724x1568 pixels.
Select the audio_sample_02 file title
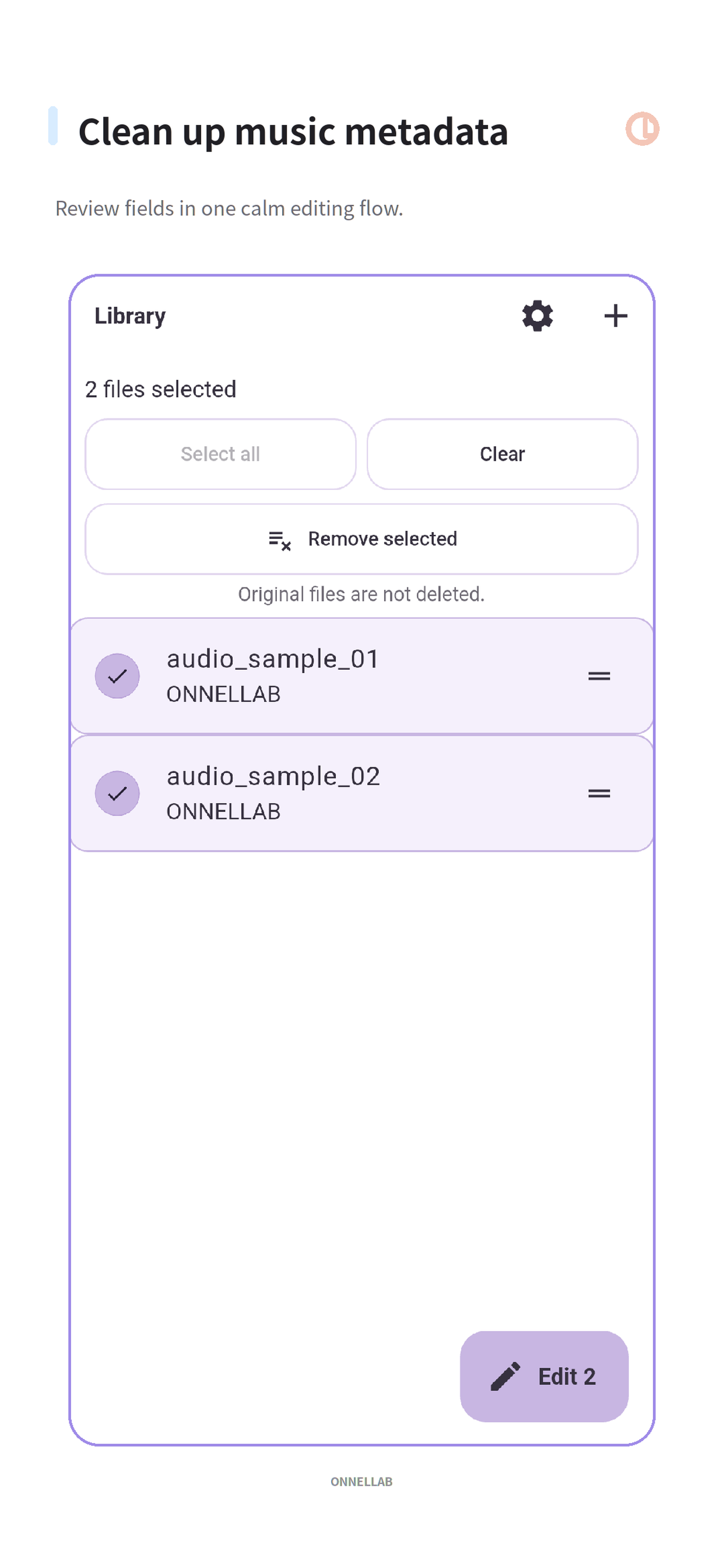coord(273,776)
